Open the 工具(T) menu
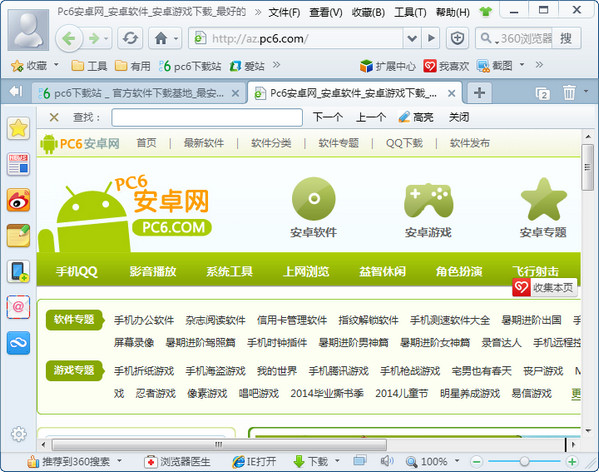The height and width of the screenshot is (472, 599). tap(410, 12)
